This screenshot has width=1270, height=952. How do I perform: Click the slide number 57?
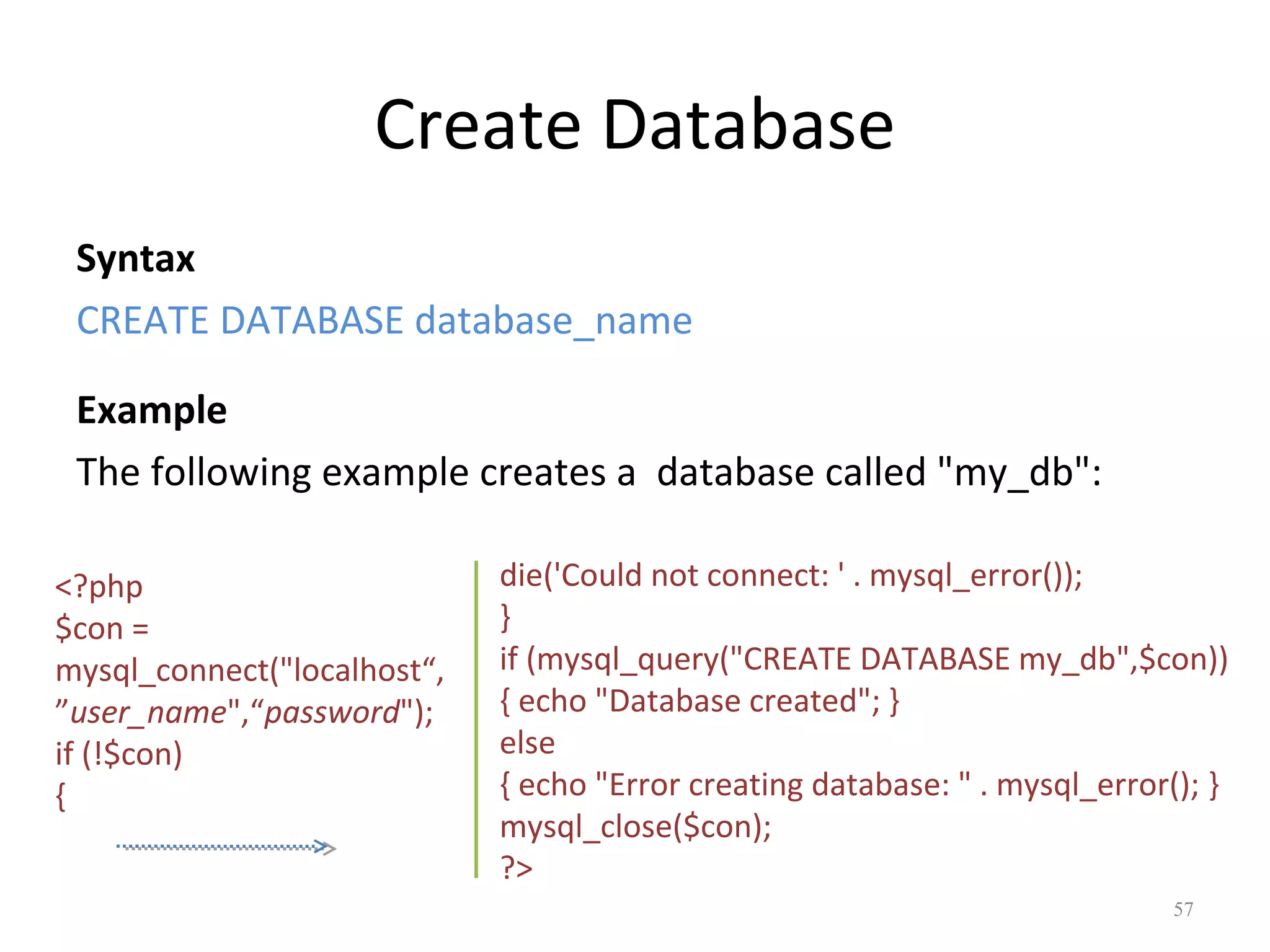coord(1183,909)
